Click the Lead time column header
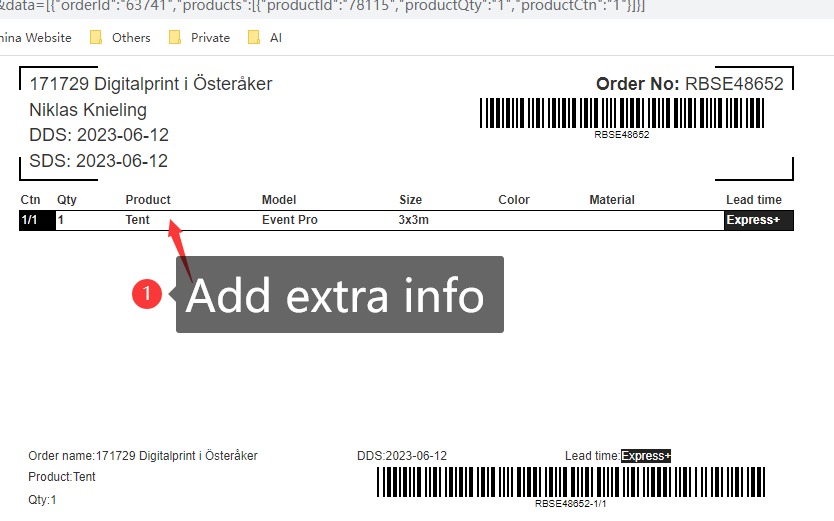Viewport: 834px width, 521px height. pos(753,200)
